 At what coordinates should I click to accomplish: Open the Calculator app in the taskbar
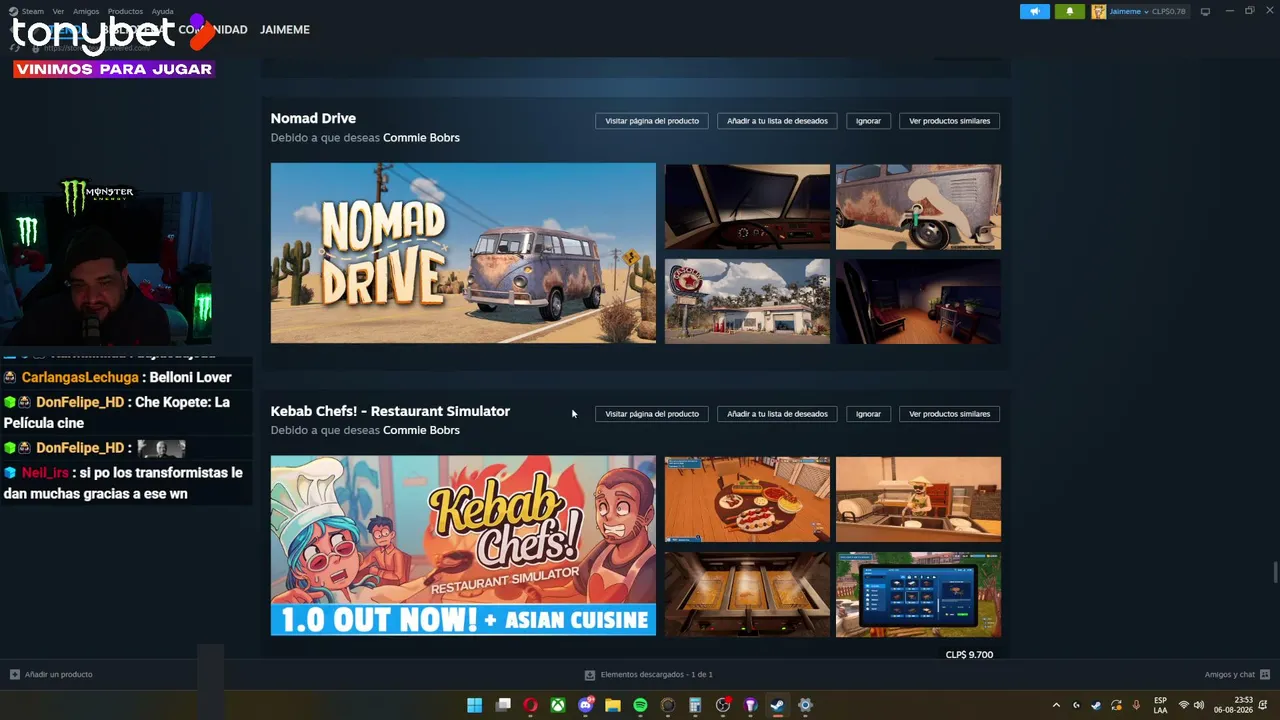[x=695, y=705]
